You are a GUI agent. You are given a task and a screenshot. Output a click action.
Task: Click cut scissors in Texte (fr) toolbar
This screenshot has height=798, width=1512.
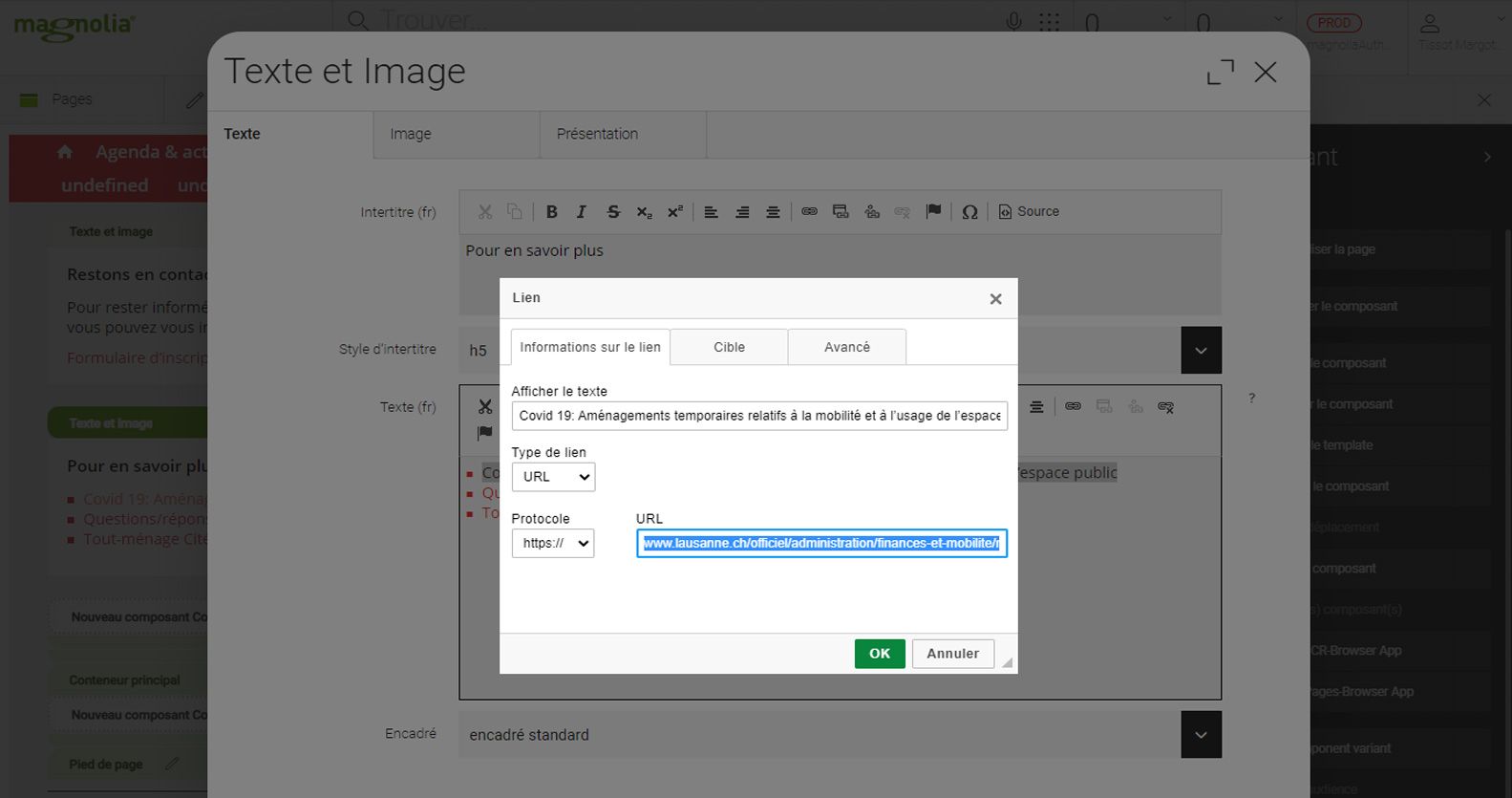click(485, 407)
